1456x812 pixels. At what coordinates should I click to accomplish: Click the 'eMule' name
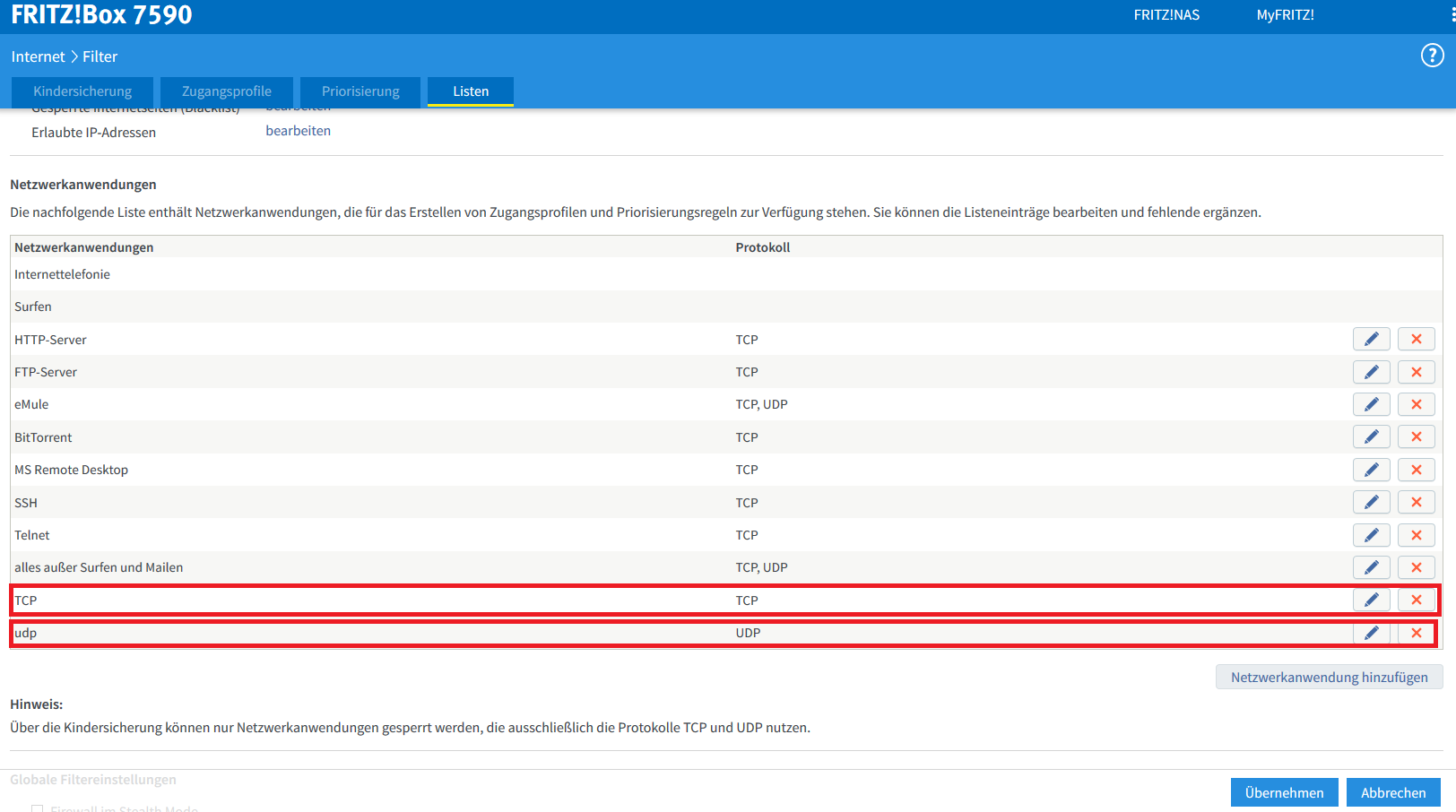(x=31, y=404)
